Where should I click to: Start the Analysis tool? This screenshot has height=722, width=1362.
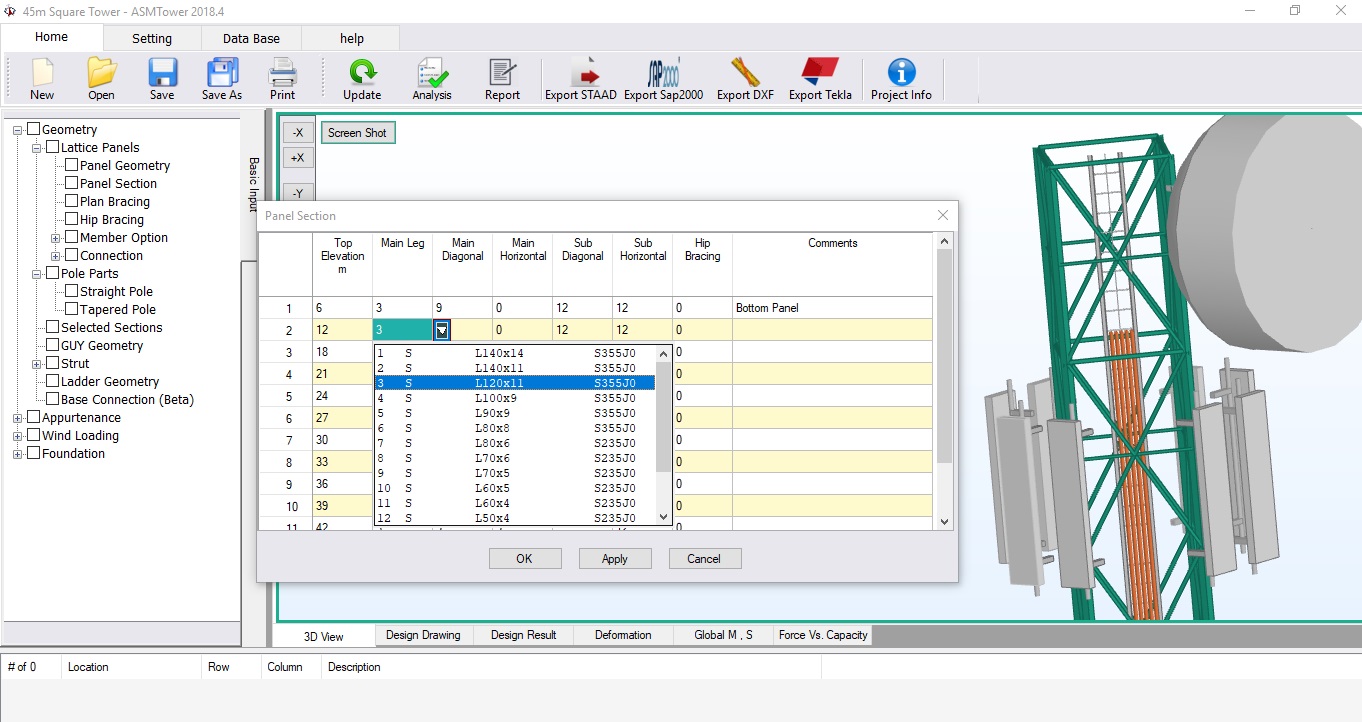pyautogui.click(x=432, y=79)
